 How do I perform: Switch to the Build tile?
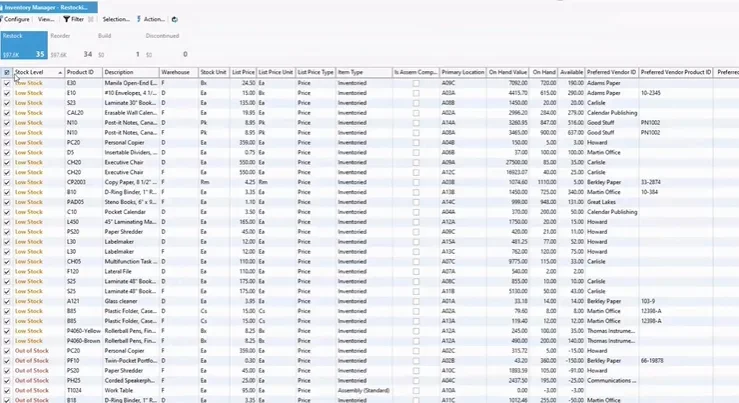point(119,45)
